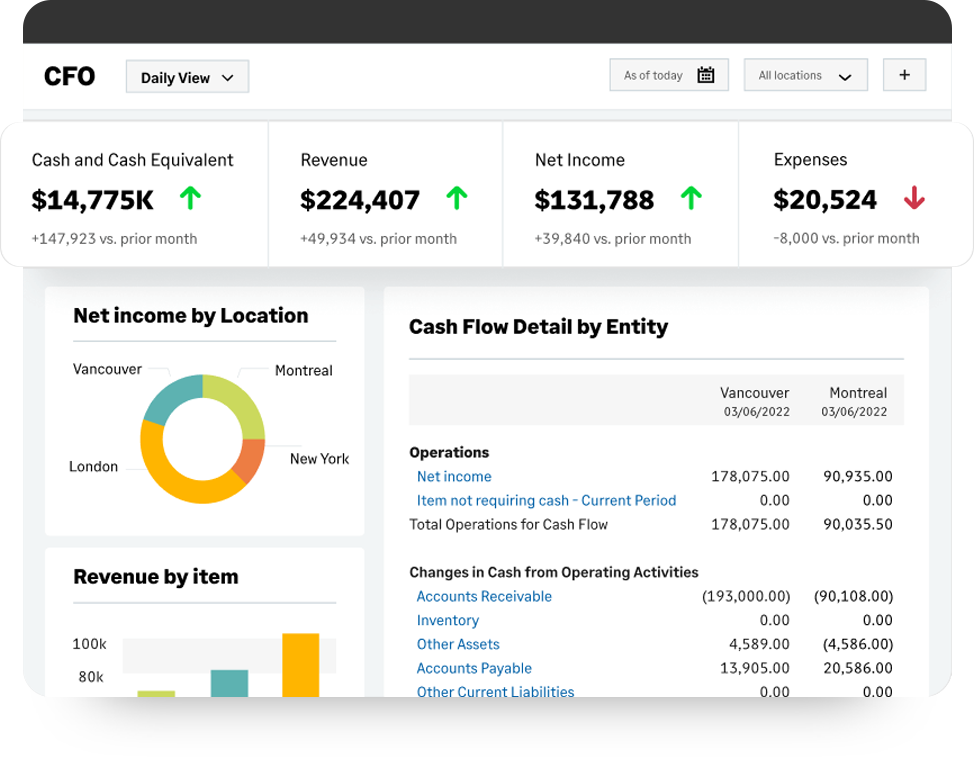
Task: Click the teal bar in Revenue by item
Action: (x=229, y=683)
